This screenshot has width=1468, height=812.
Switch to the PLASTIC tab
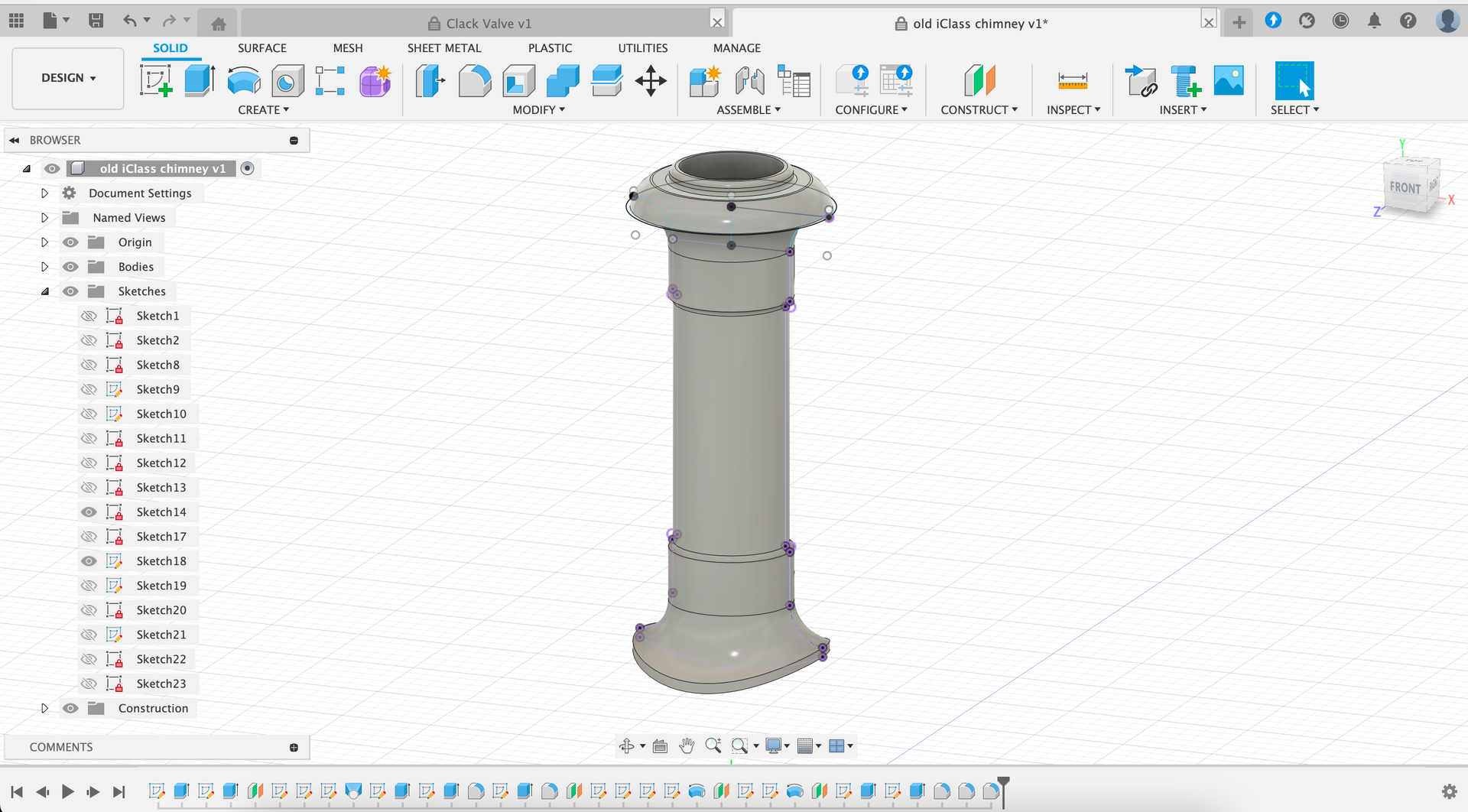[x=550, y=48]
